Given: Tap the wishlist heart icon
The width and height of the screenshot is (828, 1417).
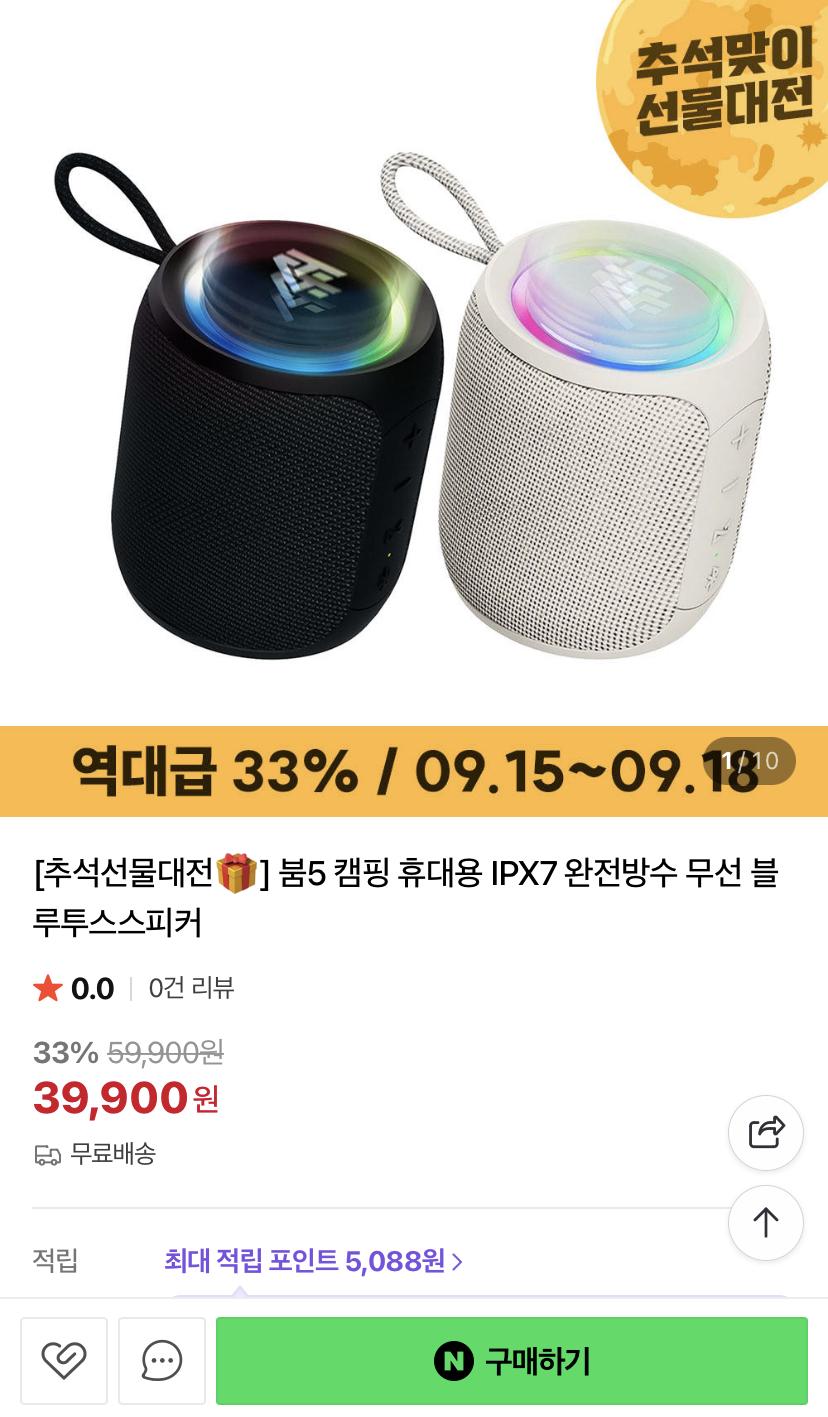Looking at the screenshot, I should (x=64, y=1361).
